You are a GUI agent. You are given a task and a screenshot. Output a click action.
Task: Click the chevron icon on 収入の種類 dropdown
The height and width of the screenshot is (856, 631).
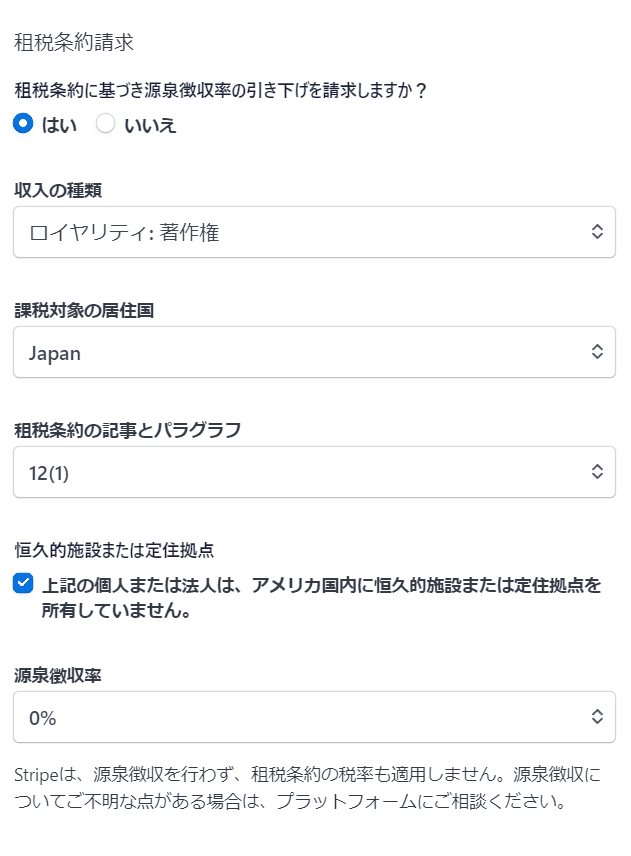597,231
